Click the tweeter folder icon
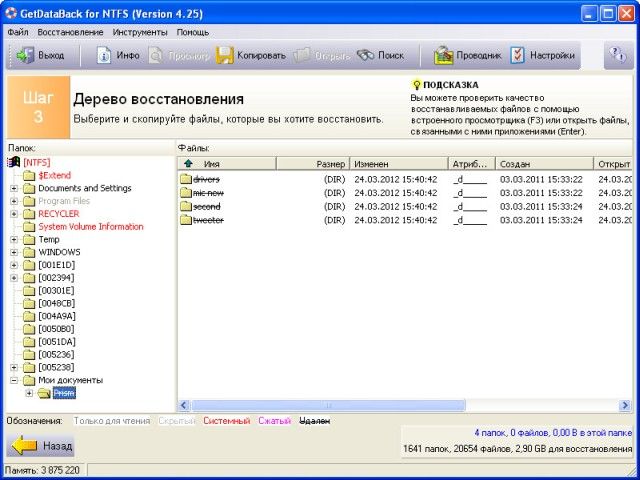This screenshot has width=640, height=480. point(186,220)
